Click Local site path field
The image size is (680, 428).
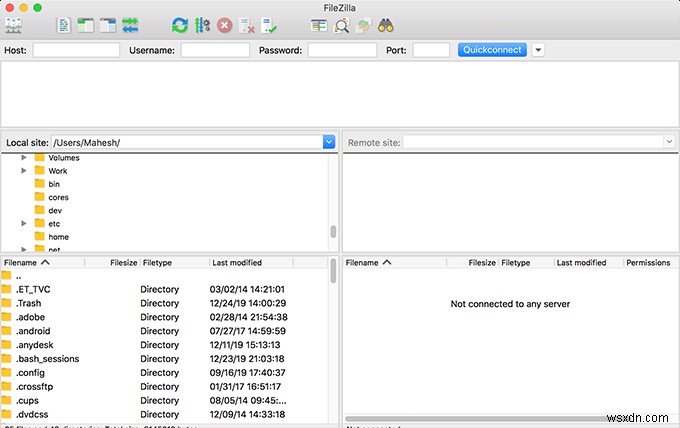(x=187, y=142)
